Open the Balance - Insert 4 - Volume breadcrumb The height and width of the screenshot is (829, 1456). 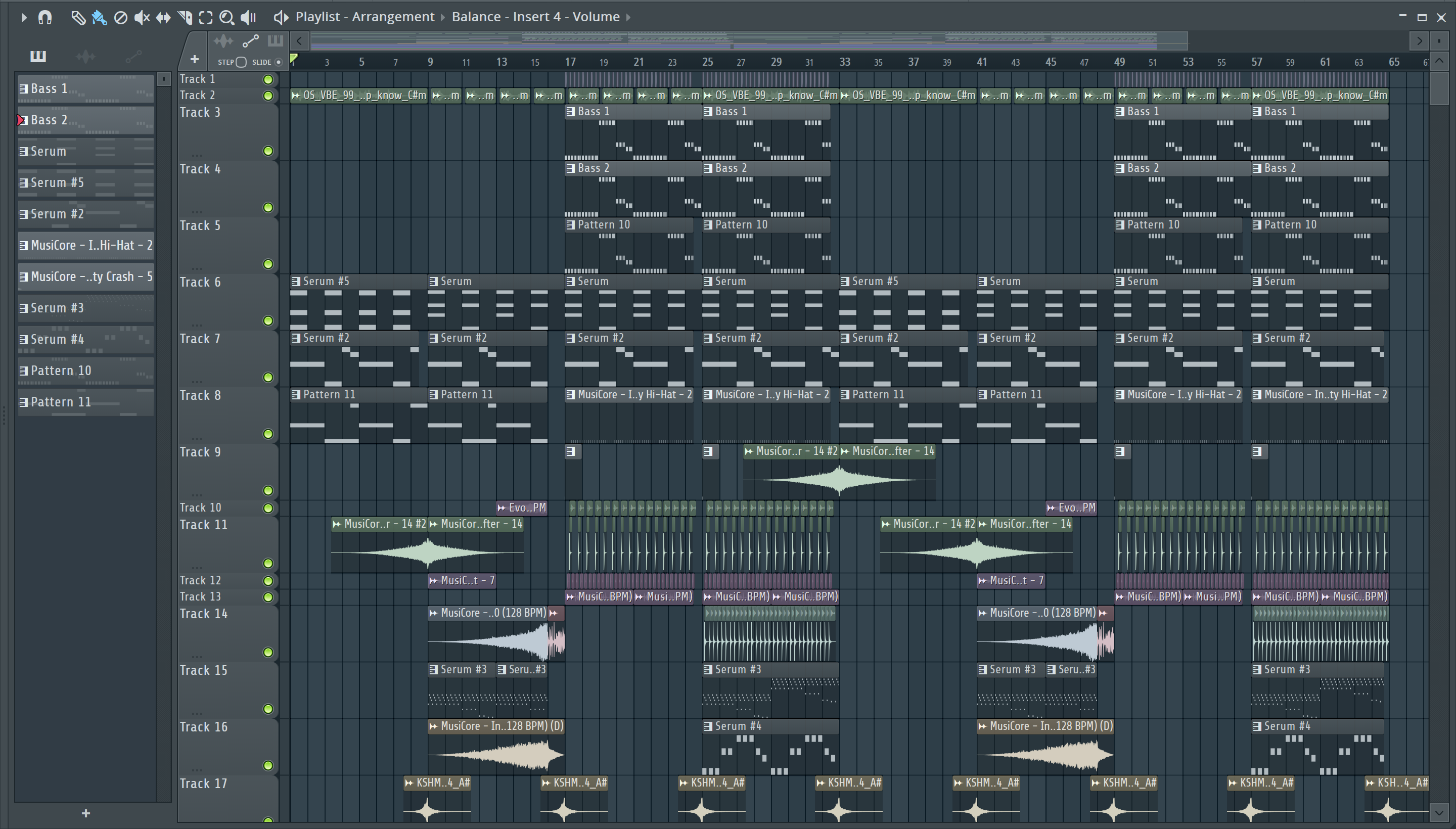click(x=535, y=17)
